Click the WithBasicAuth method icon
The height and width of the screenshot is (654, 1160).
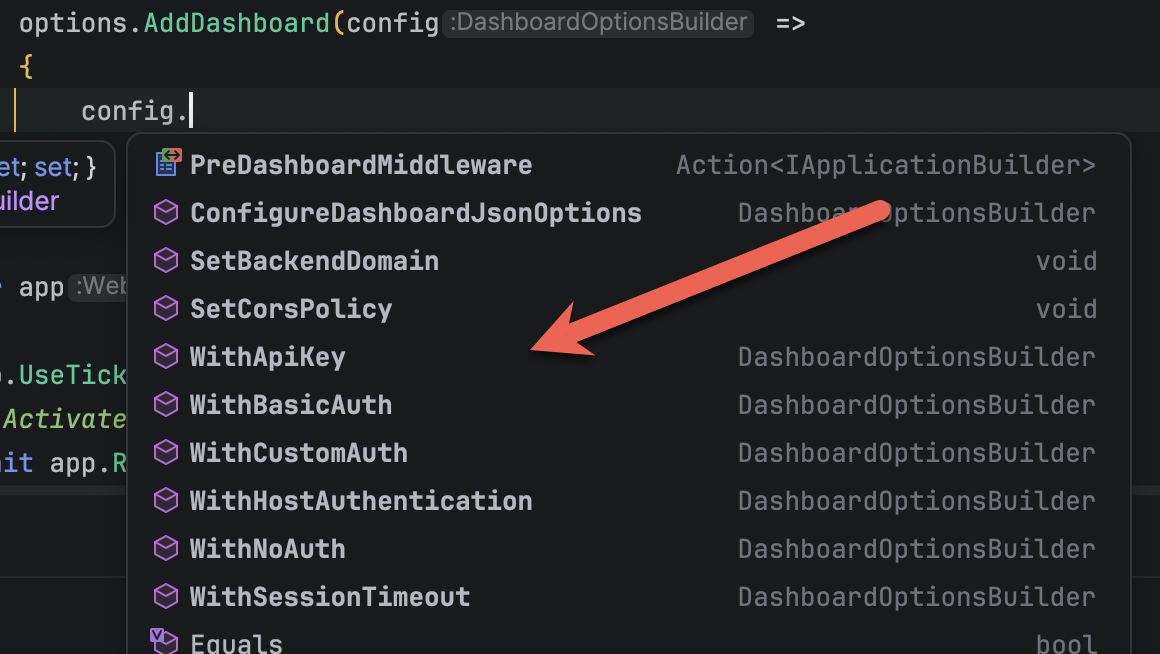(165, 405)
